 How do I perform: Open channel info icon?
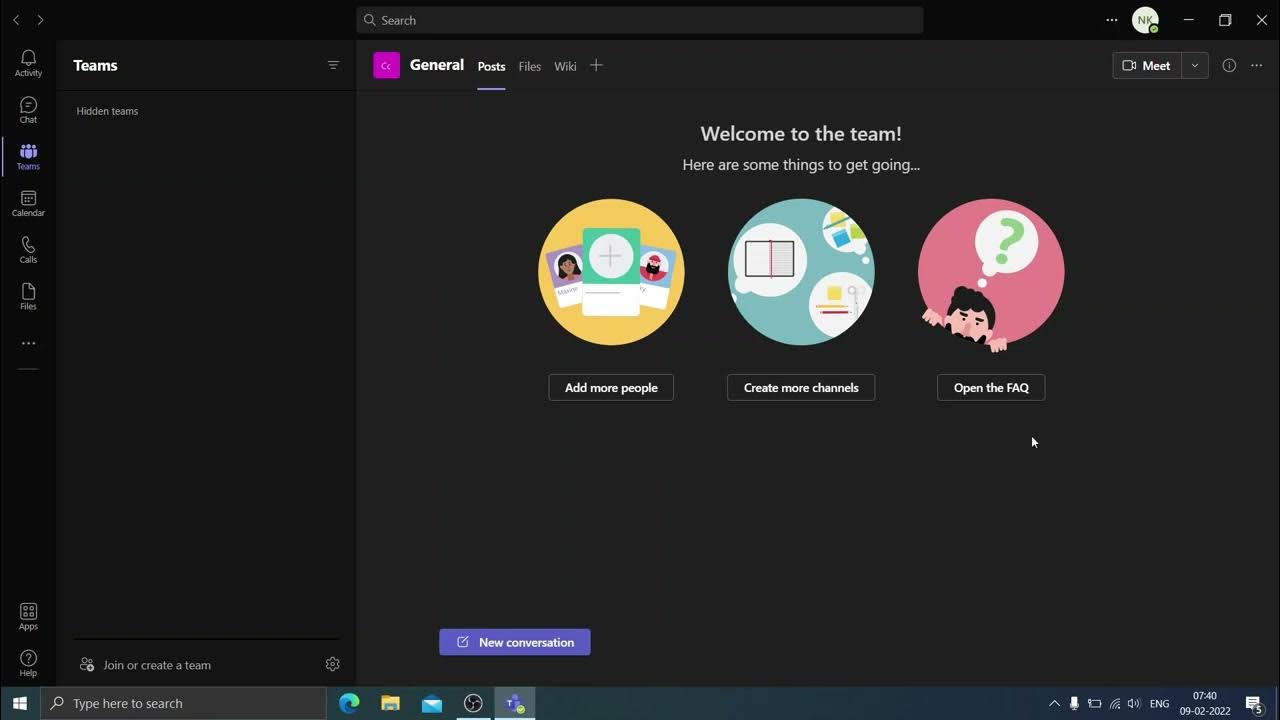(x=1229, y=65)
